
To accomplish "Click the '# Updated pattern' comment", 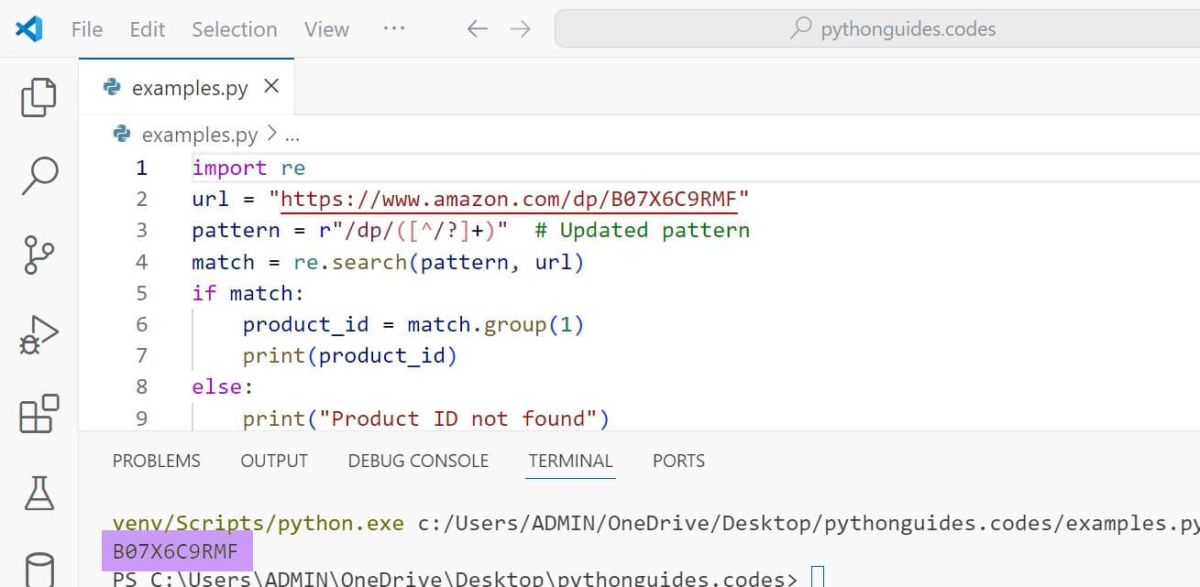I will [642, 230].
